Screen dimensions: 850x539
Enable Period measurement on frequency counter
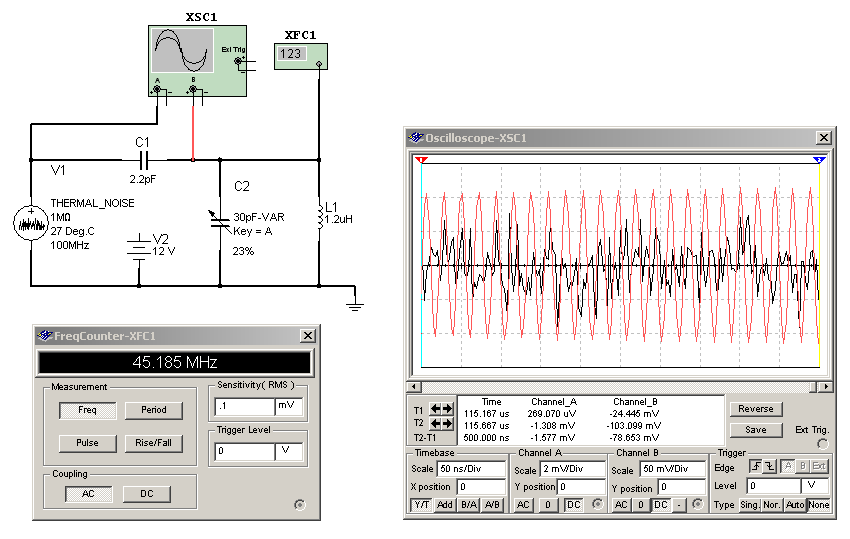154,411
